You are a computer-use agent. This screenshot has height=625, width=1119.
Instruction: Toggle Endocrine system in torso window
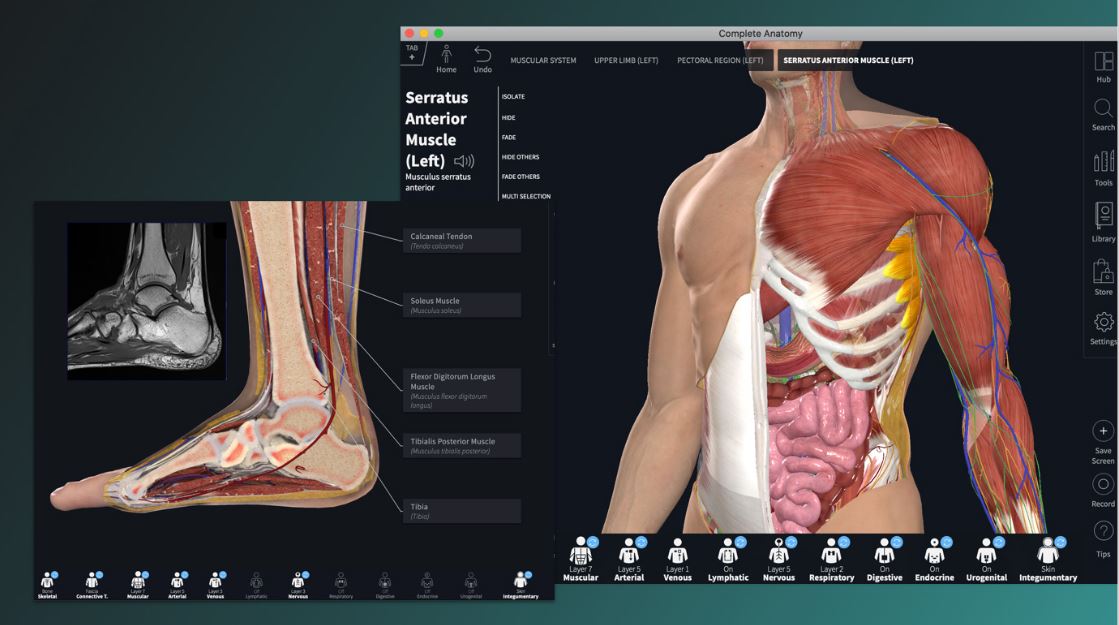pyautogui.click(x=934, y=559)
